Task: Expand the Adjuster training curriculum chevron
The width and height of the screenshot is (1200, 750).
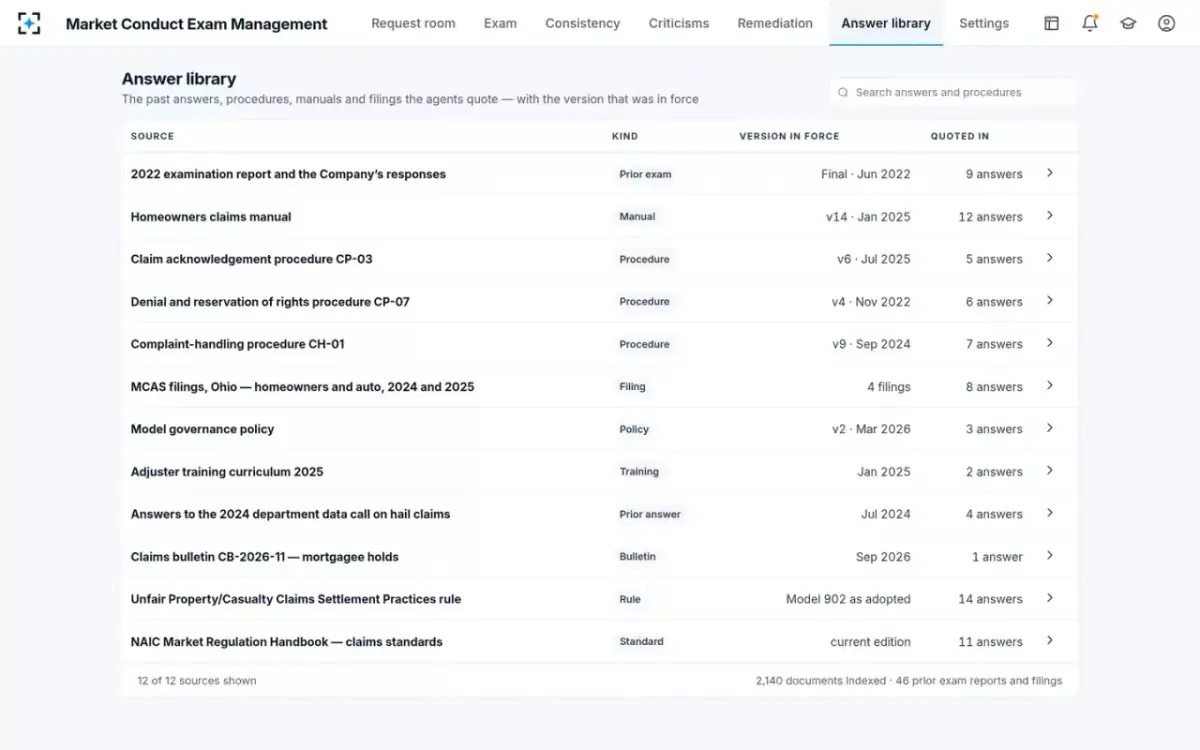Action: coord(1050,471)
